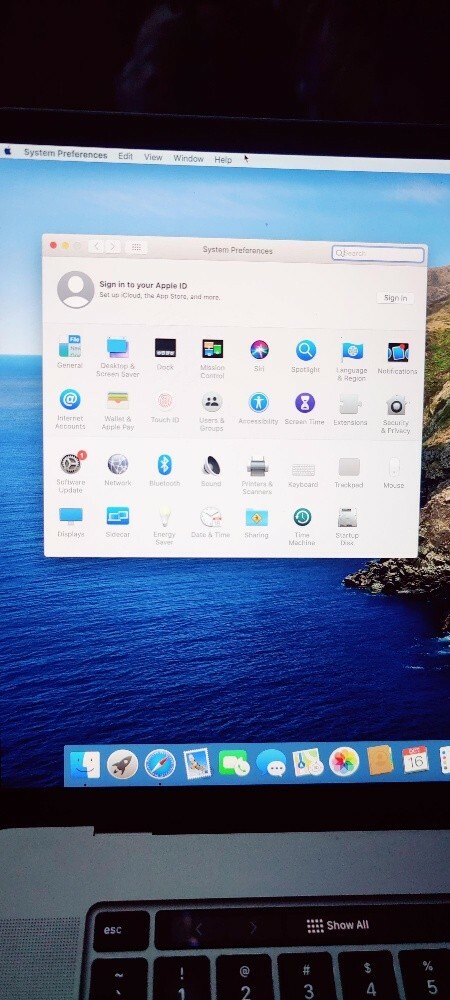Screen dimensions: 450x1000
Task: Go back with the toolbar back arrow
Action: coord(96,246)
